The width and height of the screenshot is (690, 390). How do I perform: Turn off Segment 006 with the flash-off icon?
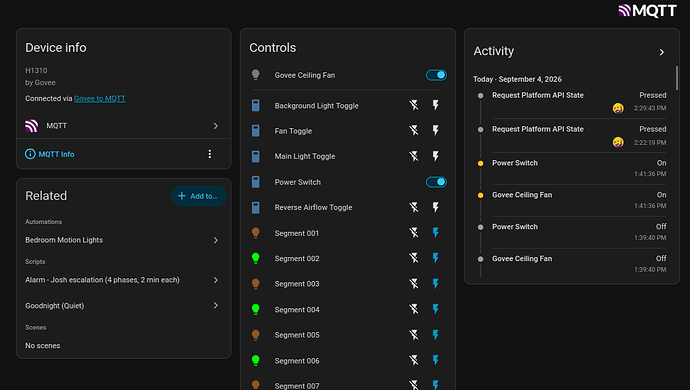(414, 360)
